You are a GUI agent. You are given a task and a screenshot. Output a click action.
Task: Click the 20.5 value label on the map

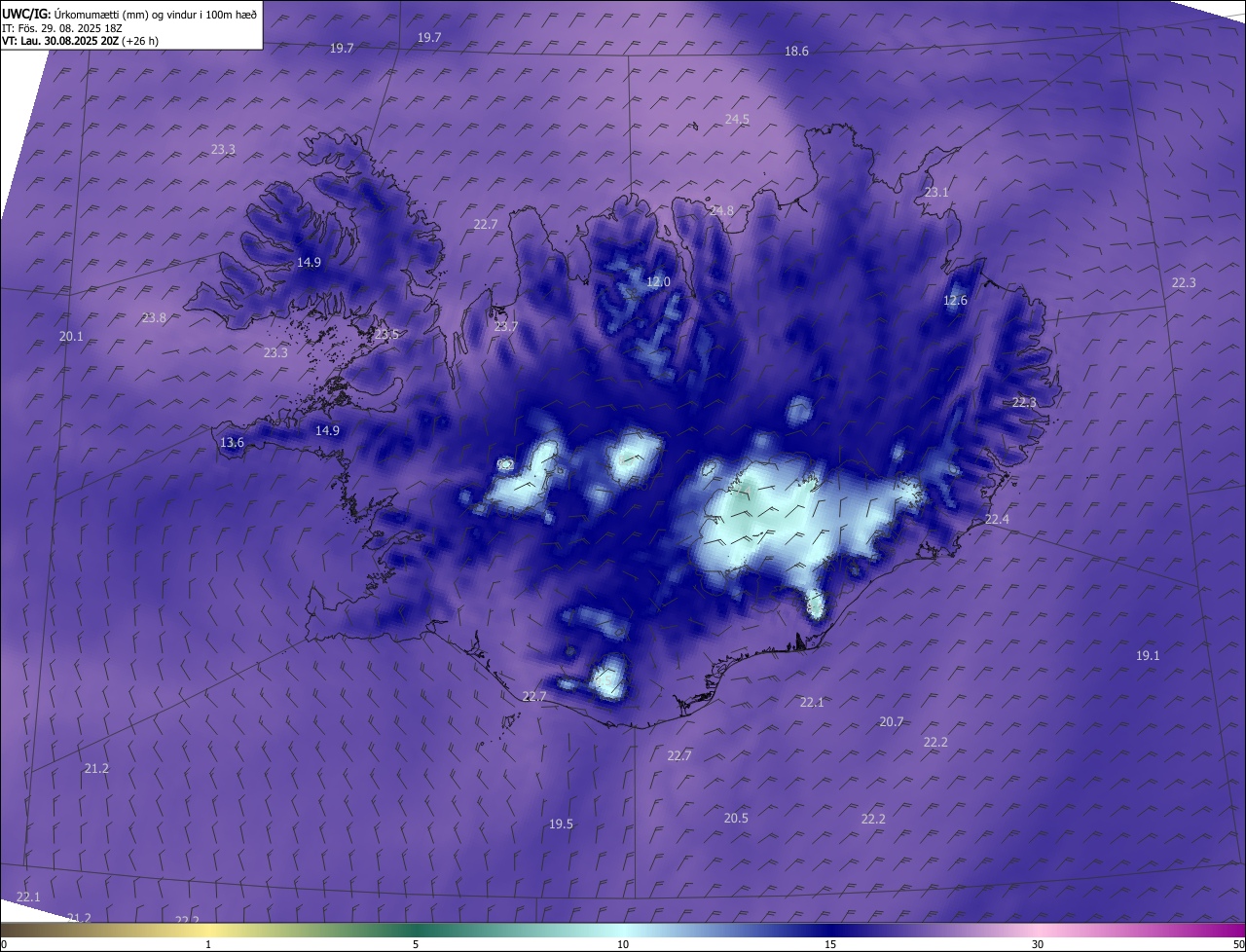[736, 818]
